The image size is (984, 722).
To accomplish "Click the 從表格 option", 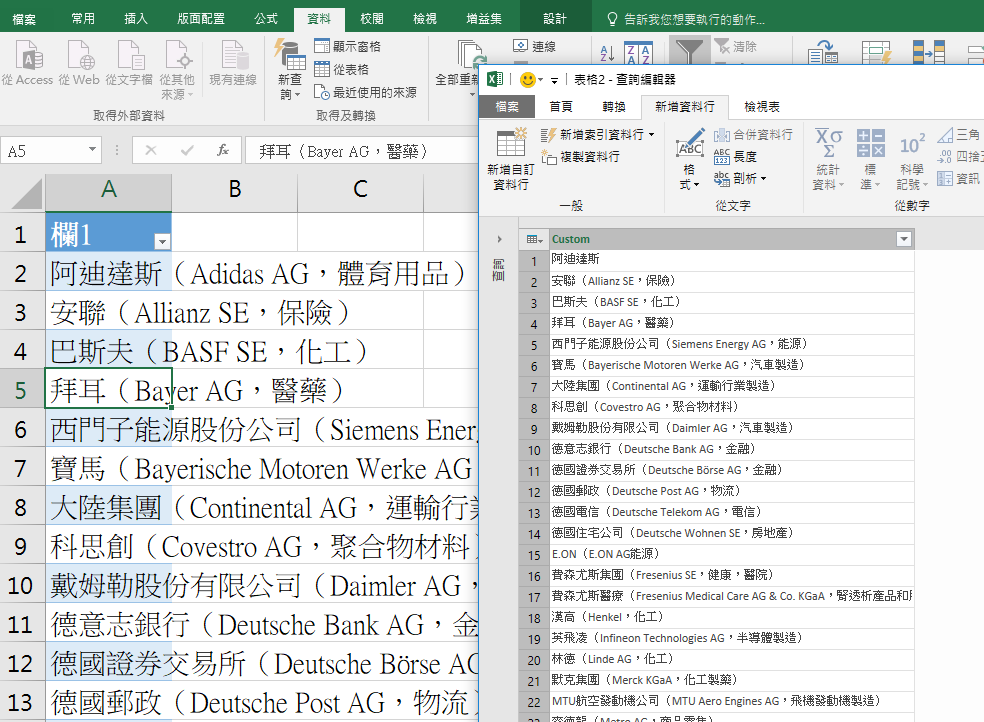I will 341,69.
